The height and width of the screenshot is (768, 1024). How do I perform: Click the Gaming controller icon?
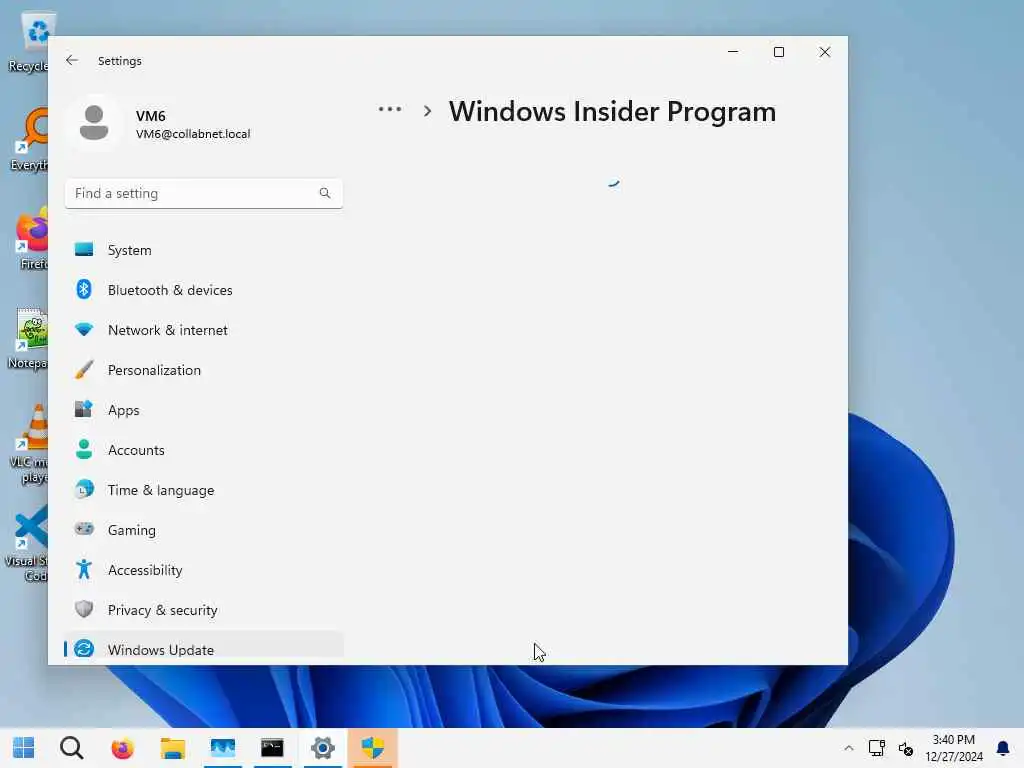tap(84, 529)
